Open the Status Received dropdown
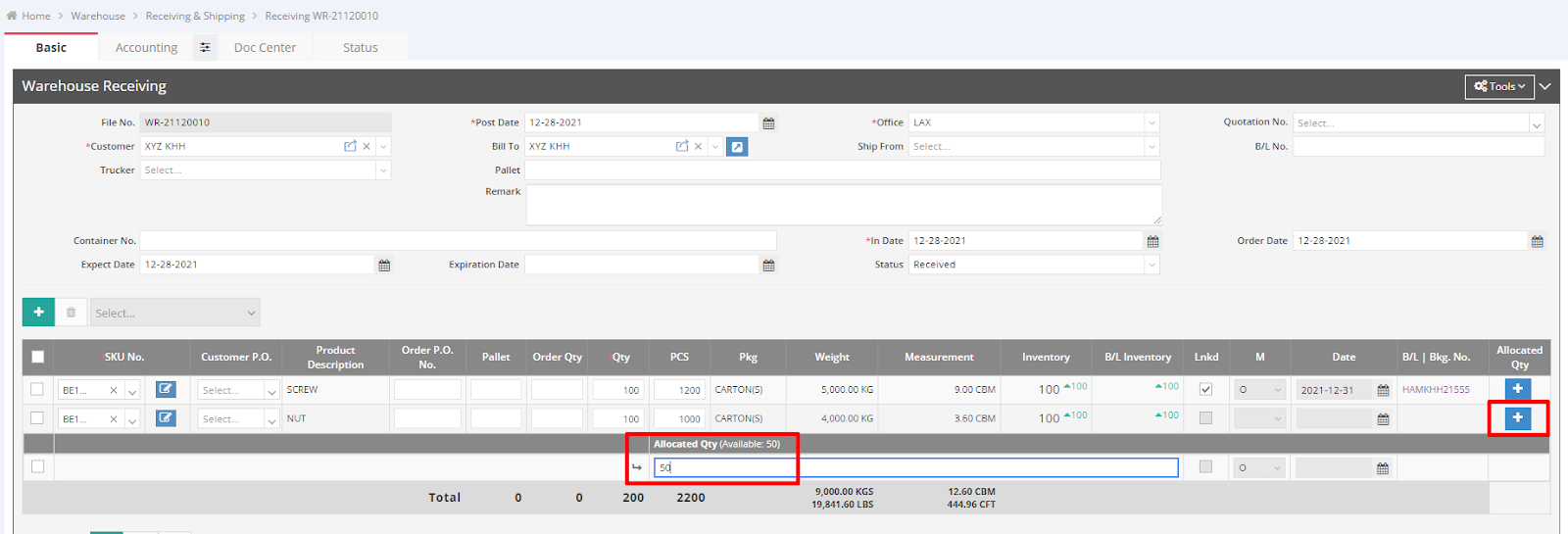Image resolution: width=1568 pixels, height=534 pixels. click(1151, 265)
